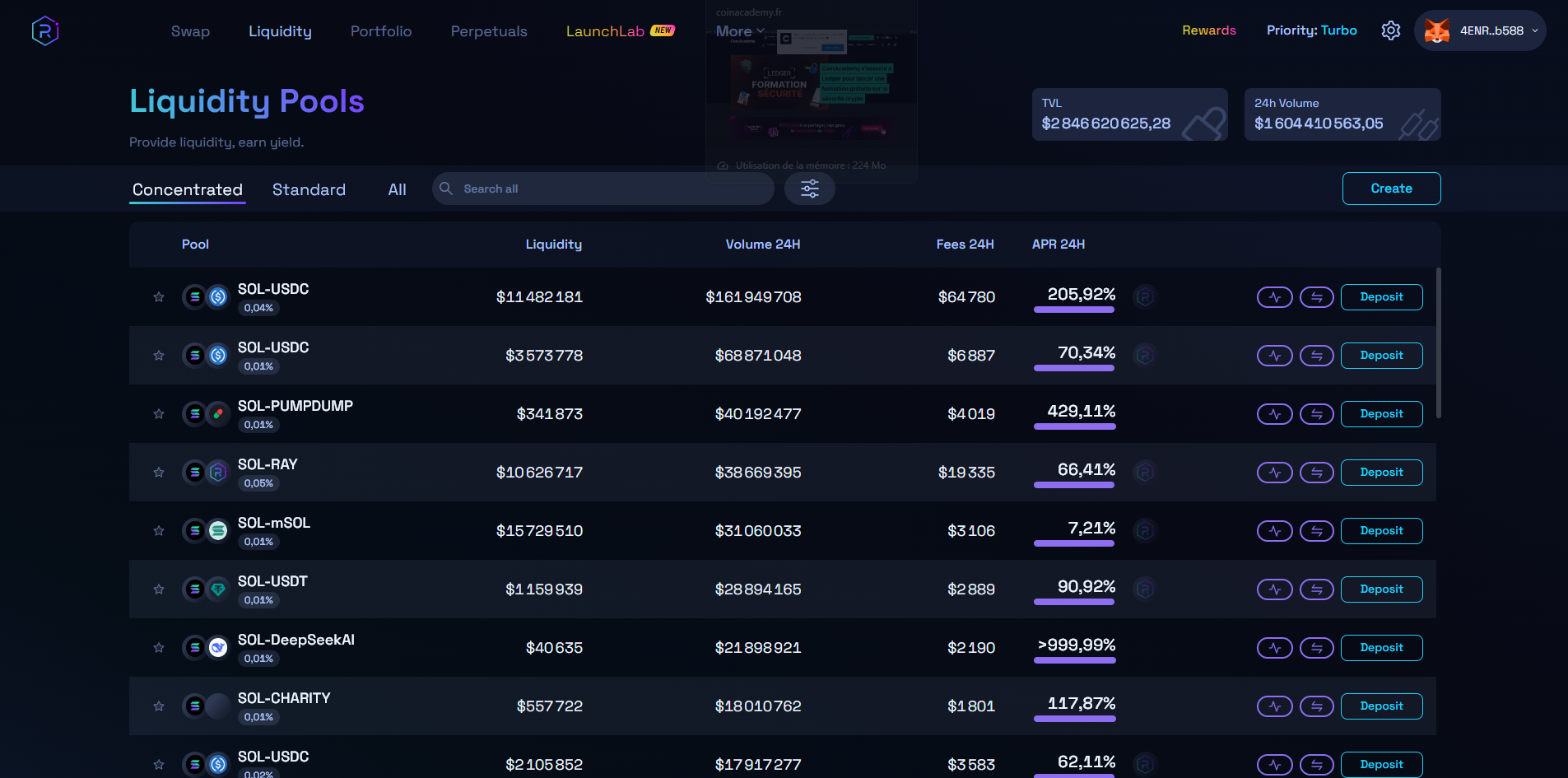This screenshot has height=778, width=1568.
Task: Click the TVL stat card
Action: click(1129, 114)
